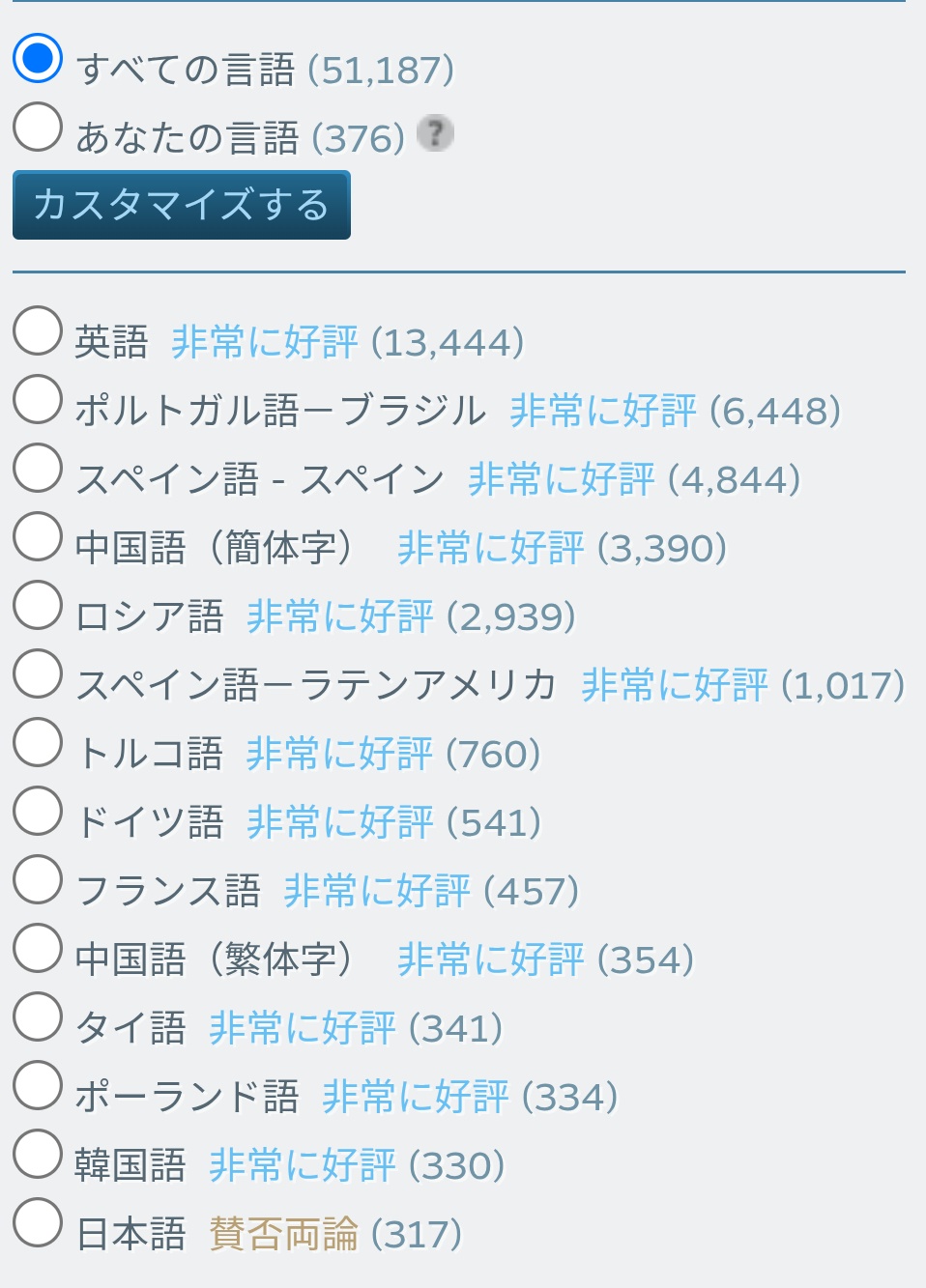Image resolution: width=926 pixels, height=1288 pixels.
Task: Choose the 英語 language filter
Action: (38, 330)
